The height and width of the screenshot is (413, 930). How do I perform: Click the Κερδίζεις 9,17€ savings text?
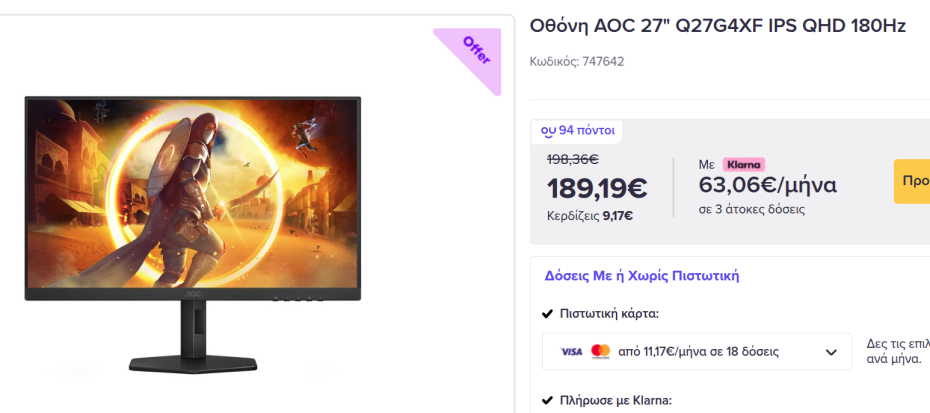[589, 214]
